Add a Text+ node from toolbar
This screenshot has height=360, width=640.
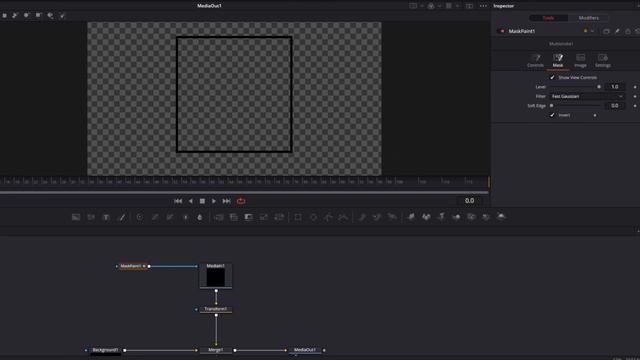tap(106, 217)
